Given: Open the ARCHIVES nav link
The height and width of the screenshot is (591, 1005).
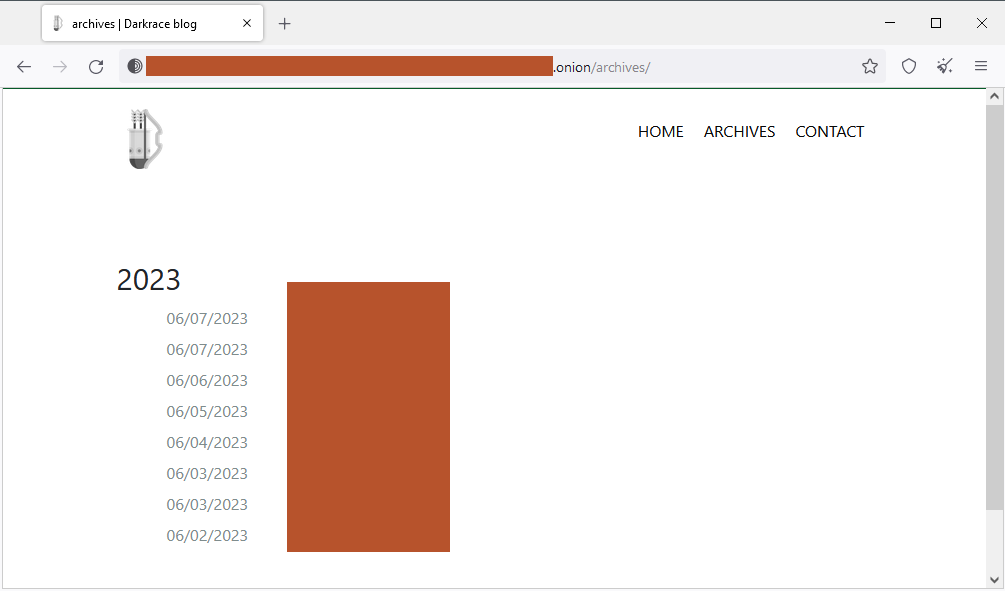Looking at the screenshot, I should point(739,132).
